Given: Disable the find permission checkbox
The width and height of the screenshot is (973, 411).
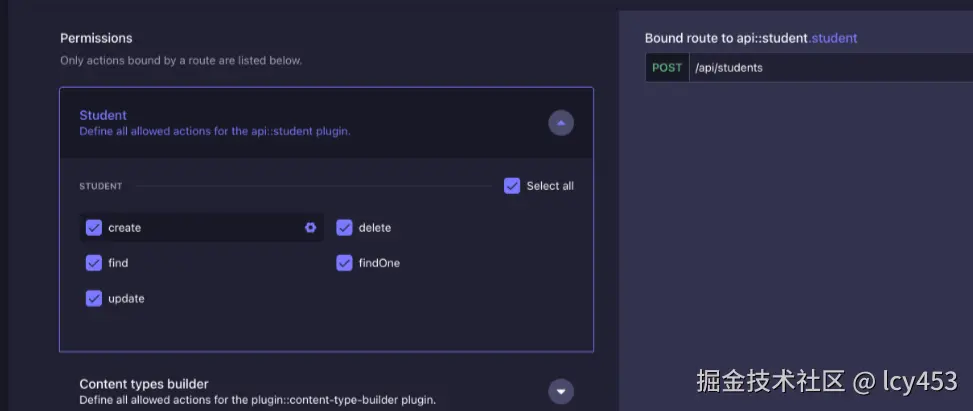Looking at the screenshot, I should [x=94, y=263].
